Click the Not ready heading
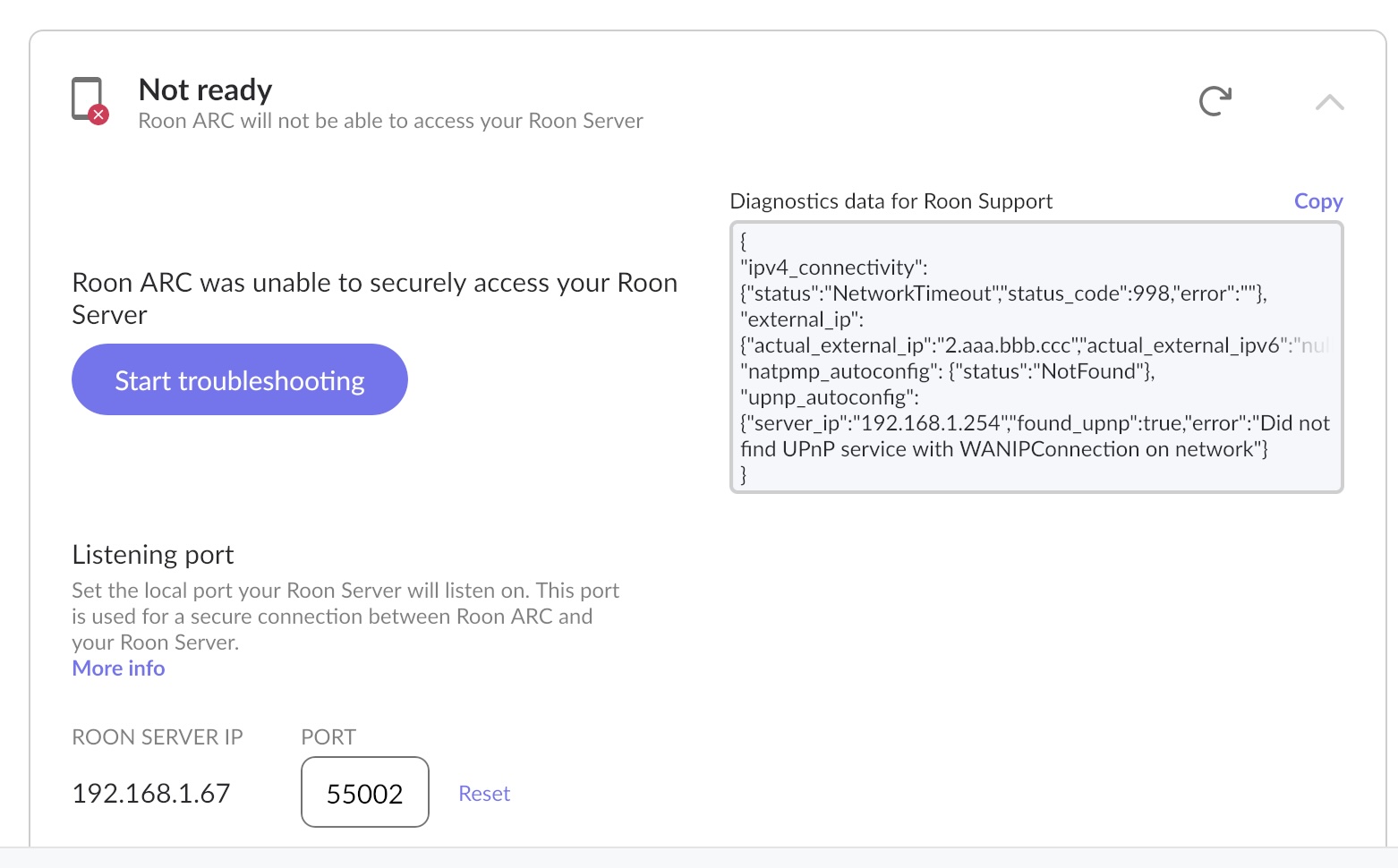Viewport: 1398px width, 868px height. (205, 89)
